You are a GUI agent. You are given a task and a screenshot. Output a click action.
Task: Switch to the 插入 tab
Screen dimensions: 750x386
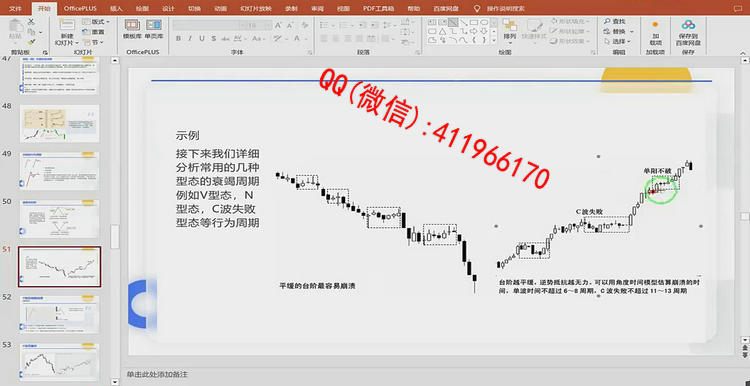(x=116, y=8)
